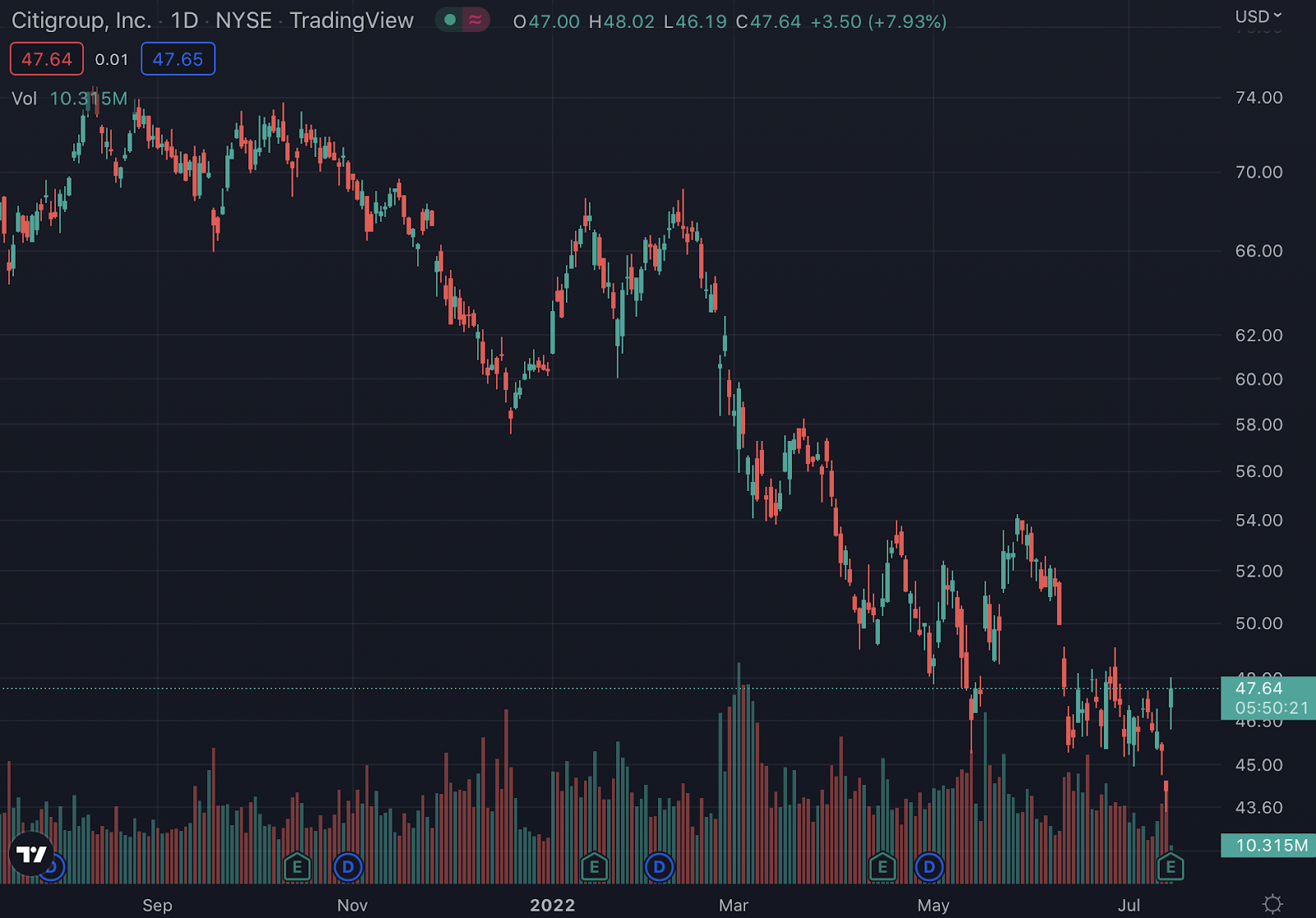This screenshot has height=918, width=1316.
Task: Open the earnings marker from January 2022
Action: tap(594, 867)
